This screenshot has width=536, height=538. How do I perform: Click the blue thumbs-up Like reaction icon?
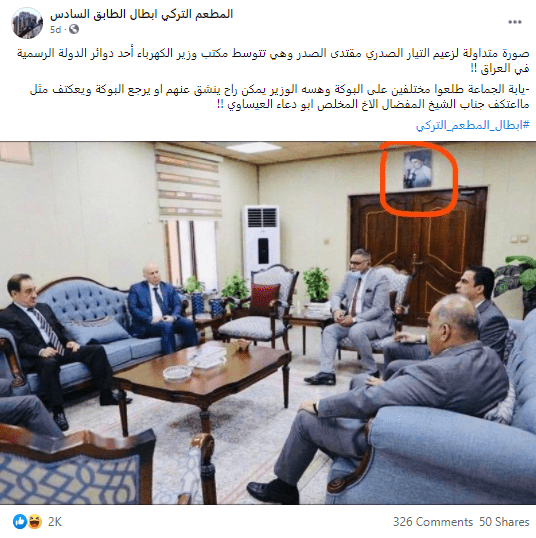pos(20,522)
